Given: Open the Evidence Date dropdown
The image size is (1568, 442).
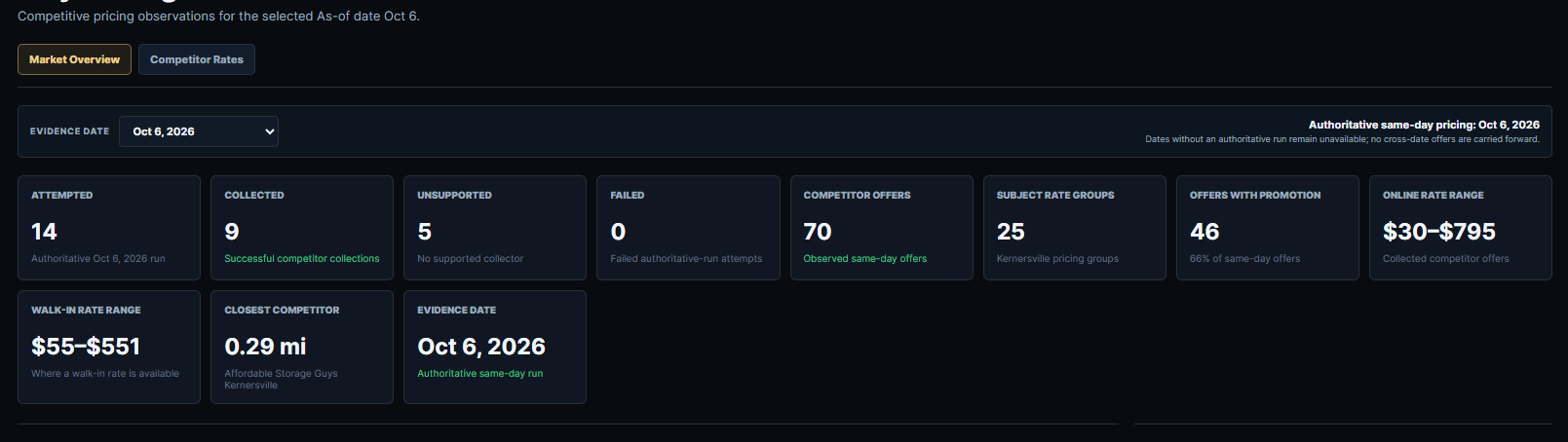Looking at the screenshot, I should (x=199, y=131).
